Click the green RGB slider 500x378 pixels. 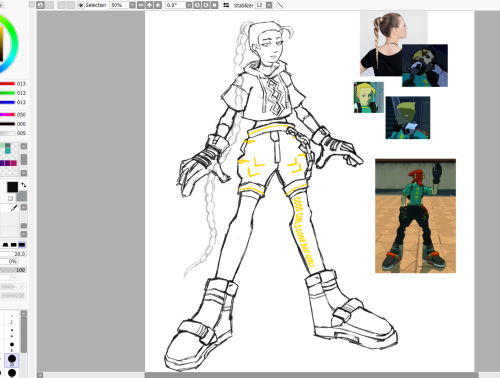(x=8, y=93)
